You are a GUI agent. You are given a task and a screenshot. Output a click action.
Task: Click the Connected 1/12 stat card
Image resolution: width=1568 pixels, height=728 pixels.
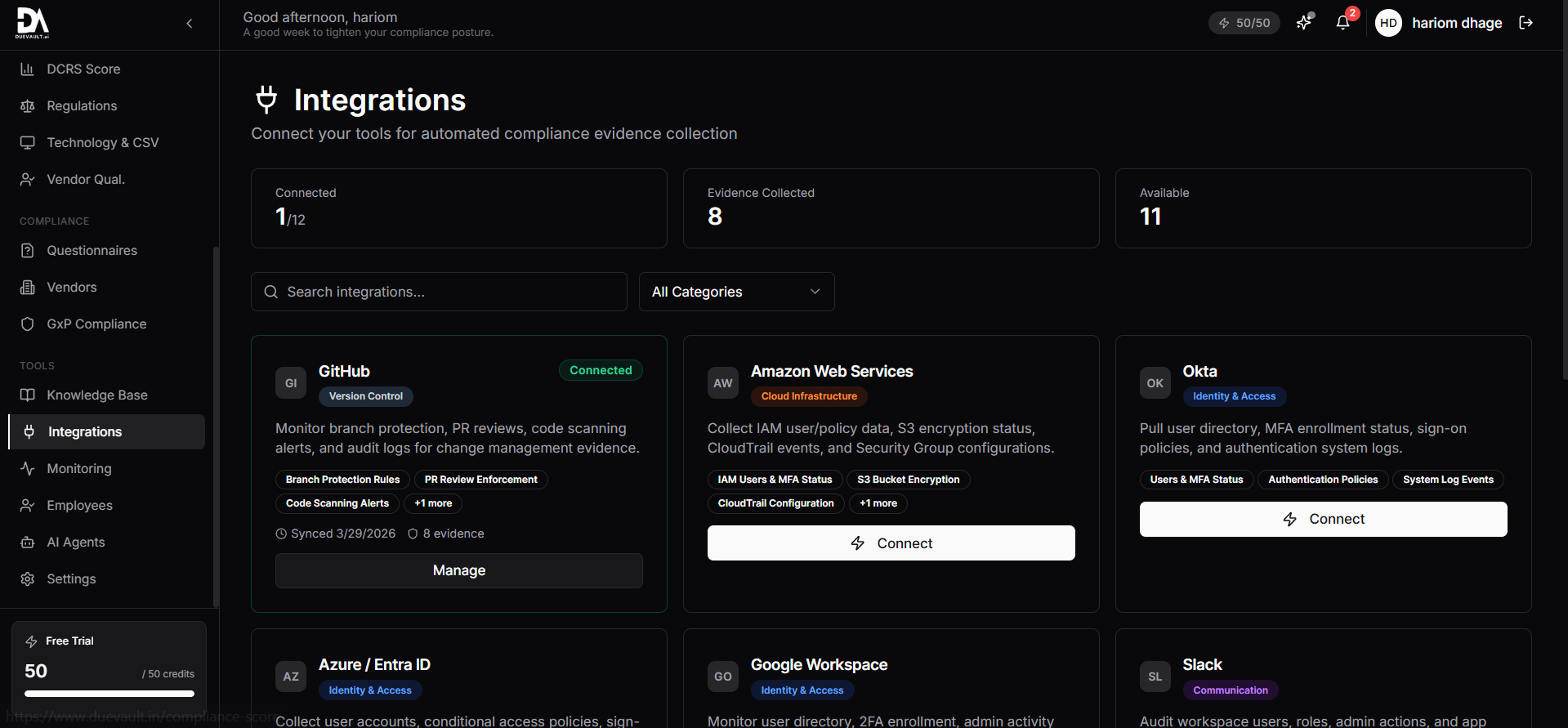(x=459, y=208)
